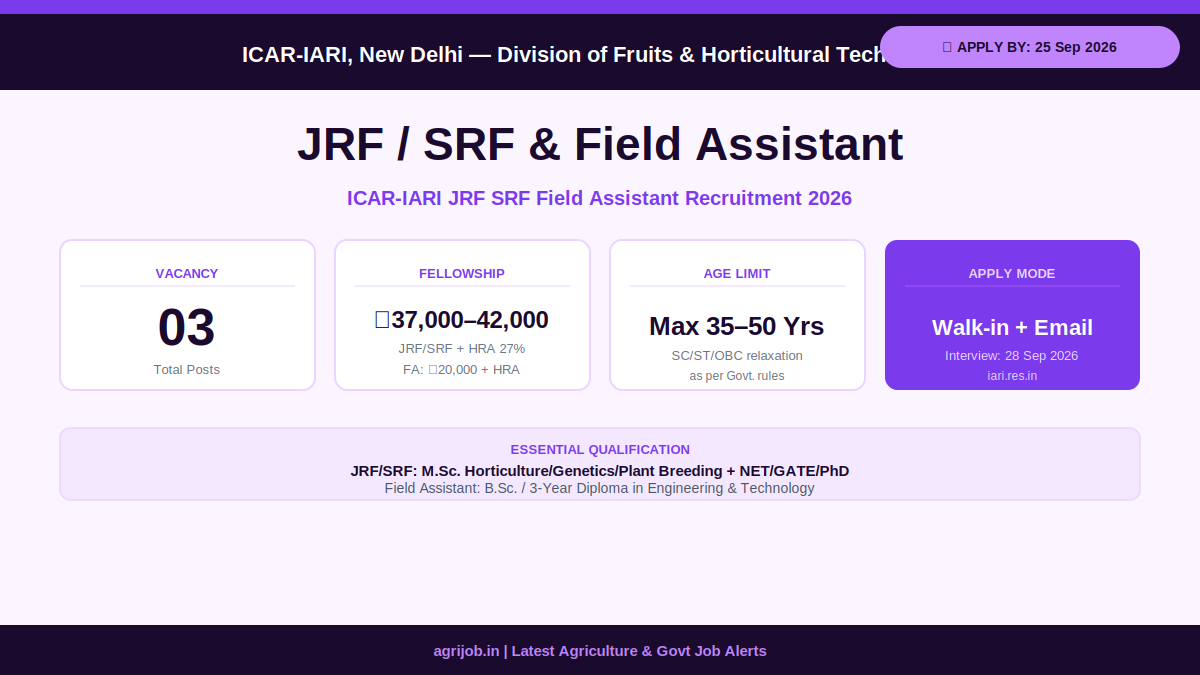
Task: Click the Field Assistant: B.Sc. diploma line
Action: tap(600, 488)
